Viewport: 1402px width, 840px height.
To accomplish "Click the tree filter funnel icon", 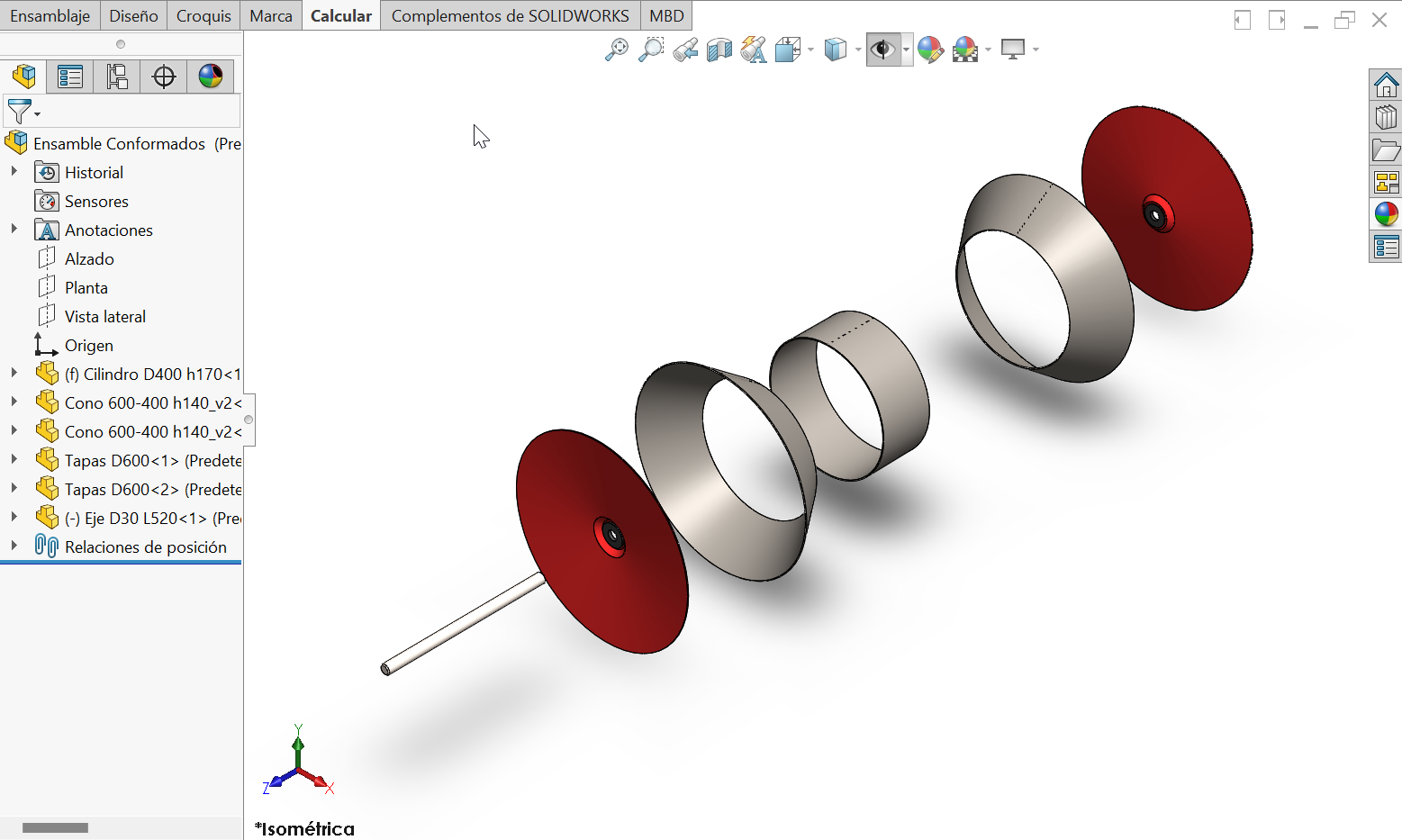I will 18,112.
